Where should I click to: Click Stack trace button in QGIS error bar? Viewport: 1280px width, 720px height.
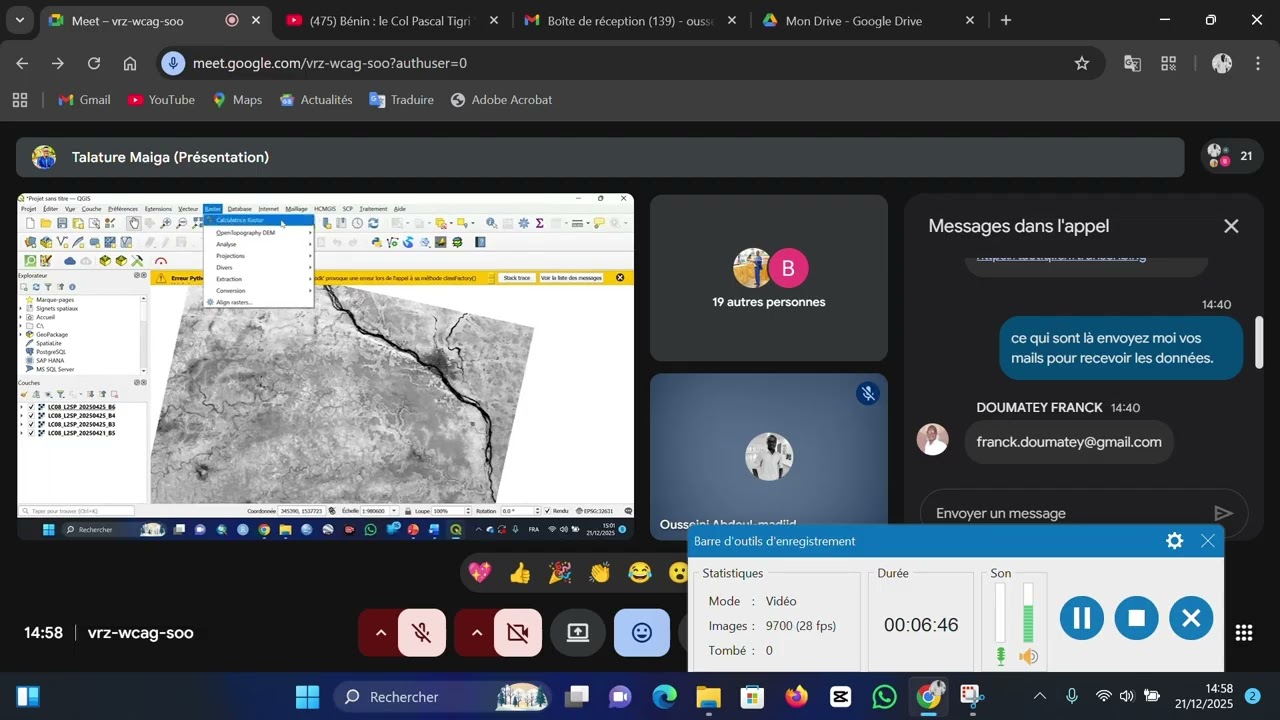click(517, 277)
